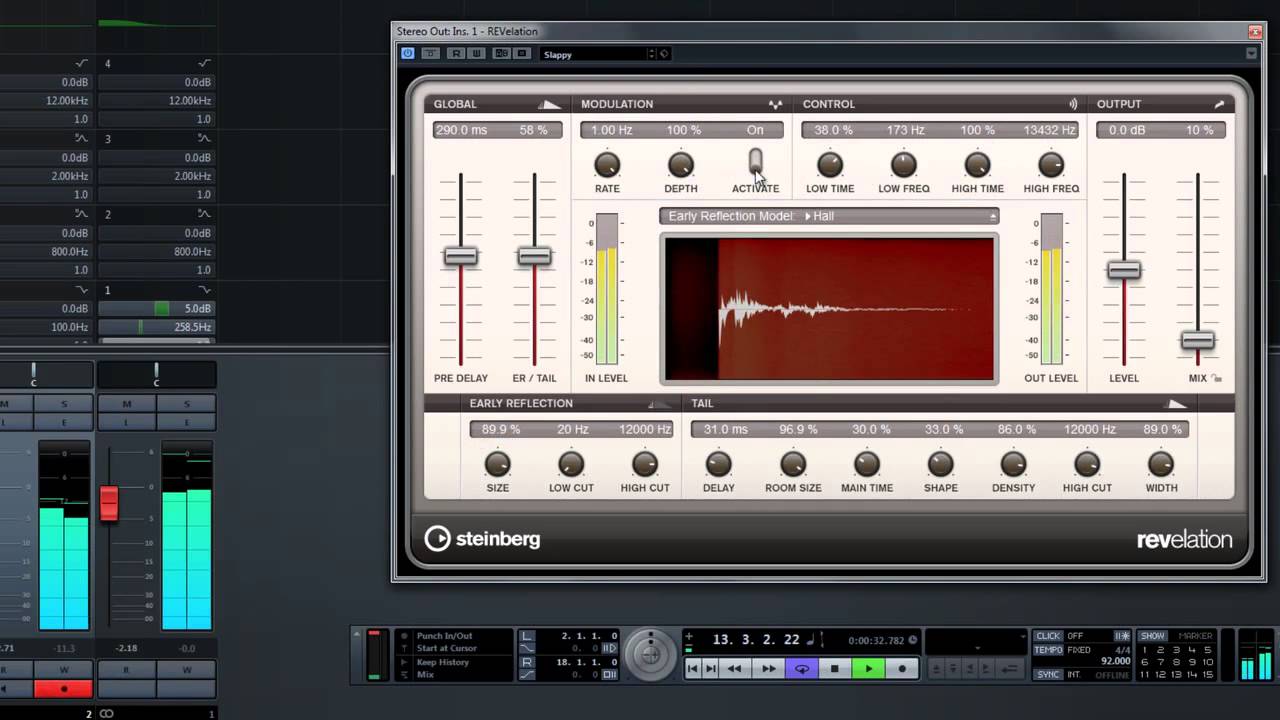Toggle the Mix lock icon
This screenshot has width=1280, height=720.
(x=1217, y=379)
